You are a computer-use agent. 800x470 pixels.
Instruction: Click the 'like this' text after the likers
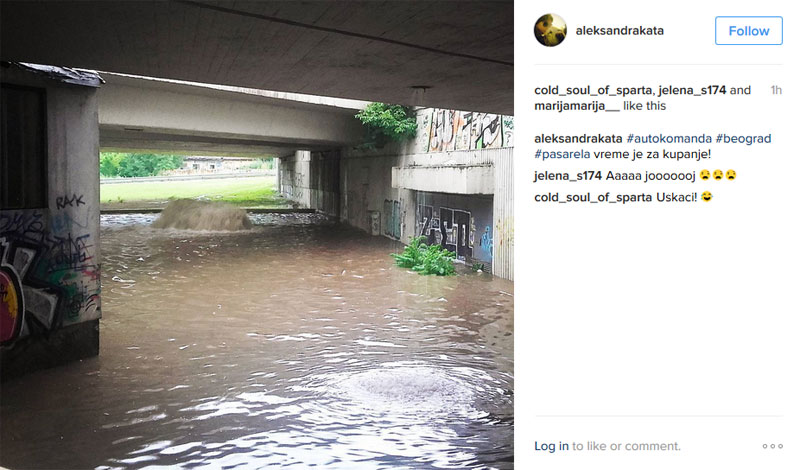(644, 106)
